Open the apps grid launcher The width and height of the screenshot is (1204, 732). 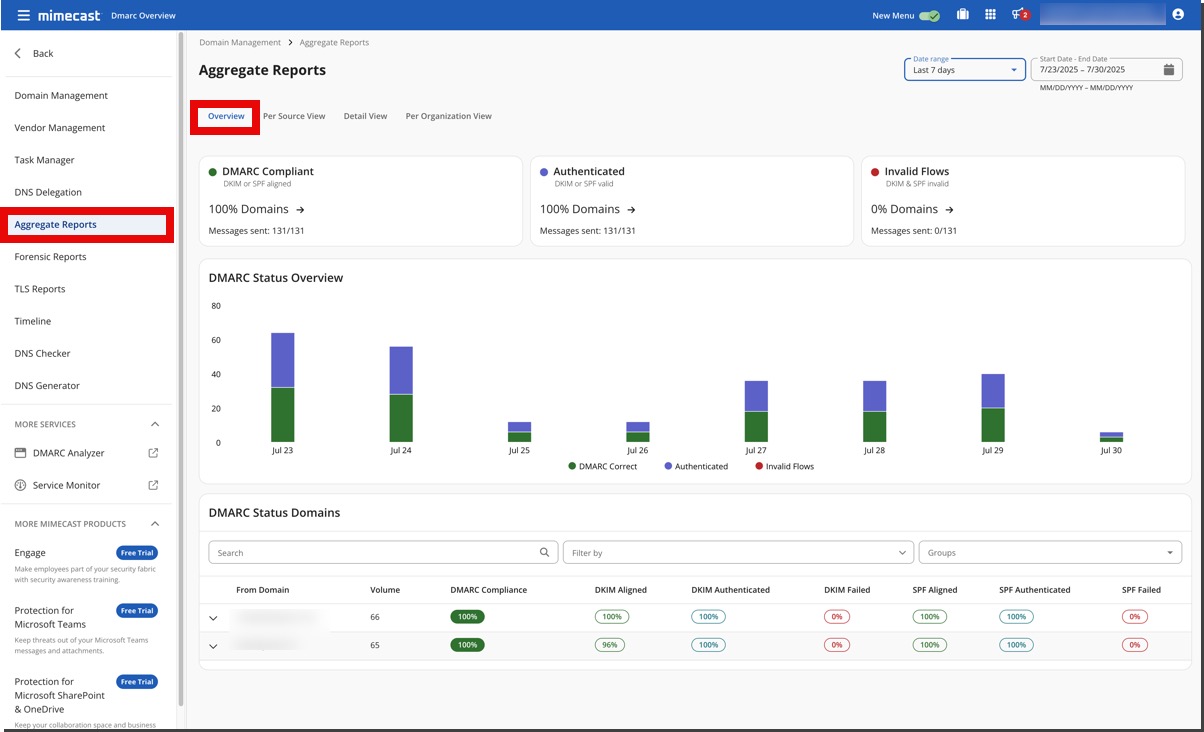tap(990, 15)
